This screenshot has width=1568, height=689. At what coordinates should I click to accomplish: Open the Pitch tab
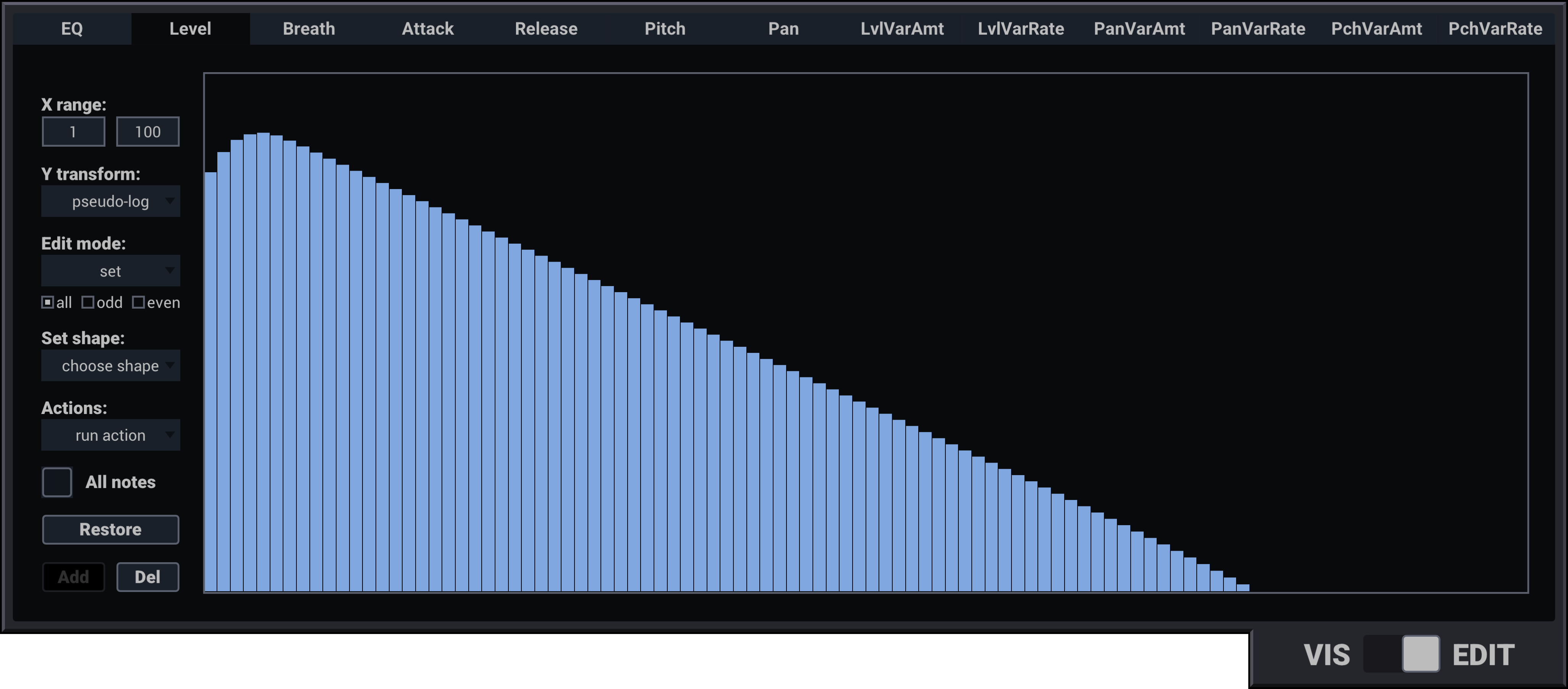pos(665,29)
